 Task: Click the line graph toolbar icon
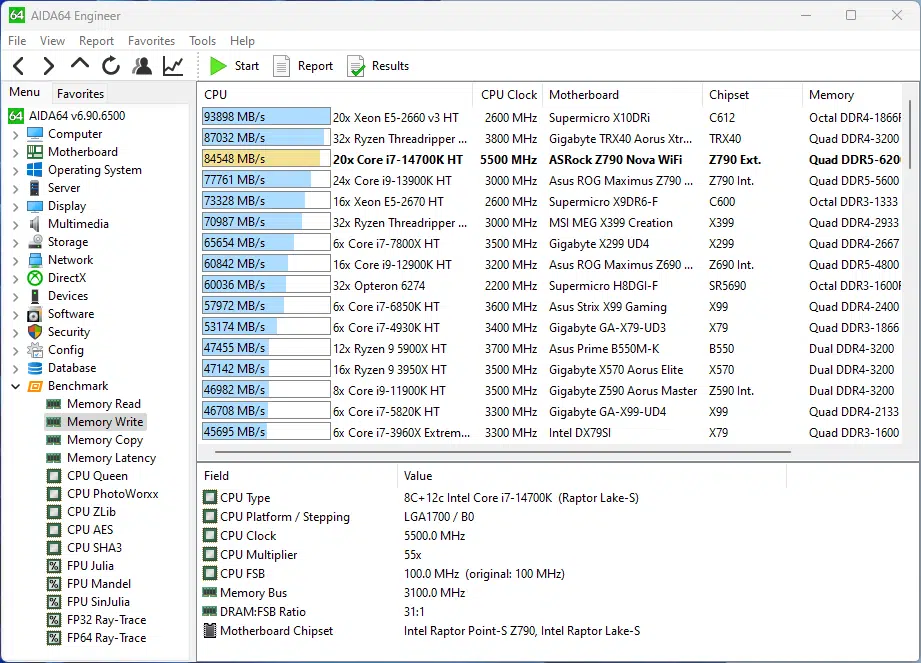point(173,66)
